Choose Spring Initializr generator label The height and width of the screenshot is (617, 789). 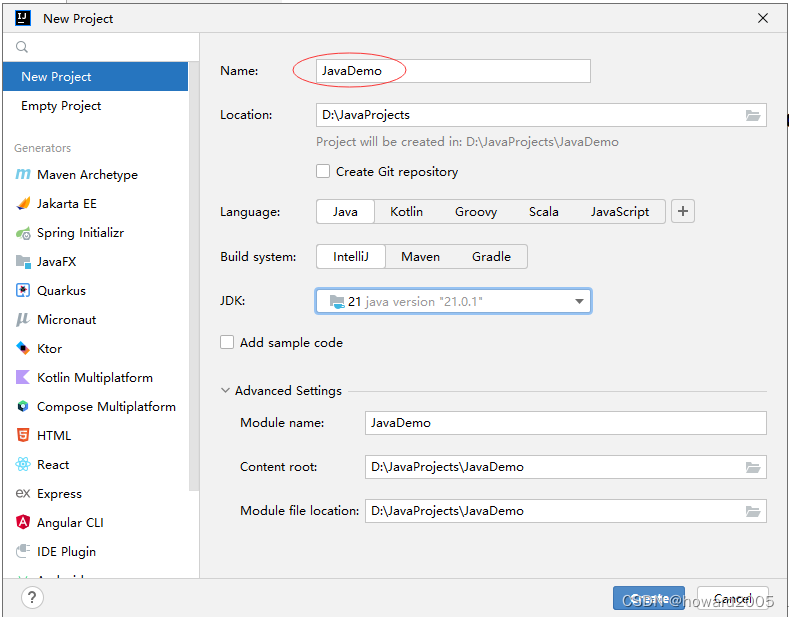81,233
